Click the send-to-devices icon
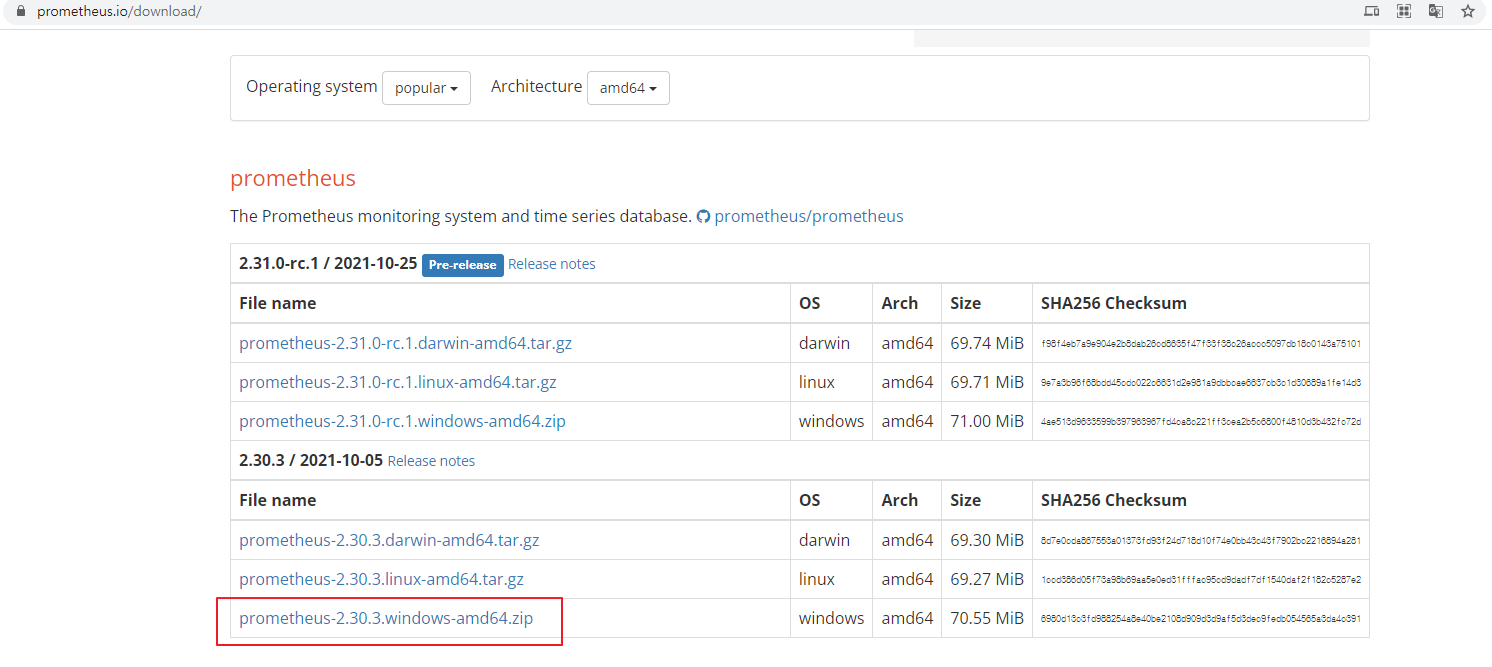Image resolution: width=1492 pixels, height=667 pixels. pyautogui.click(x=1372, y=11)
